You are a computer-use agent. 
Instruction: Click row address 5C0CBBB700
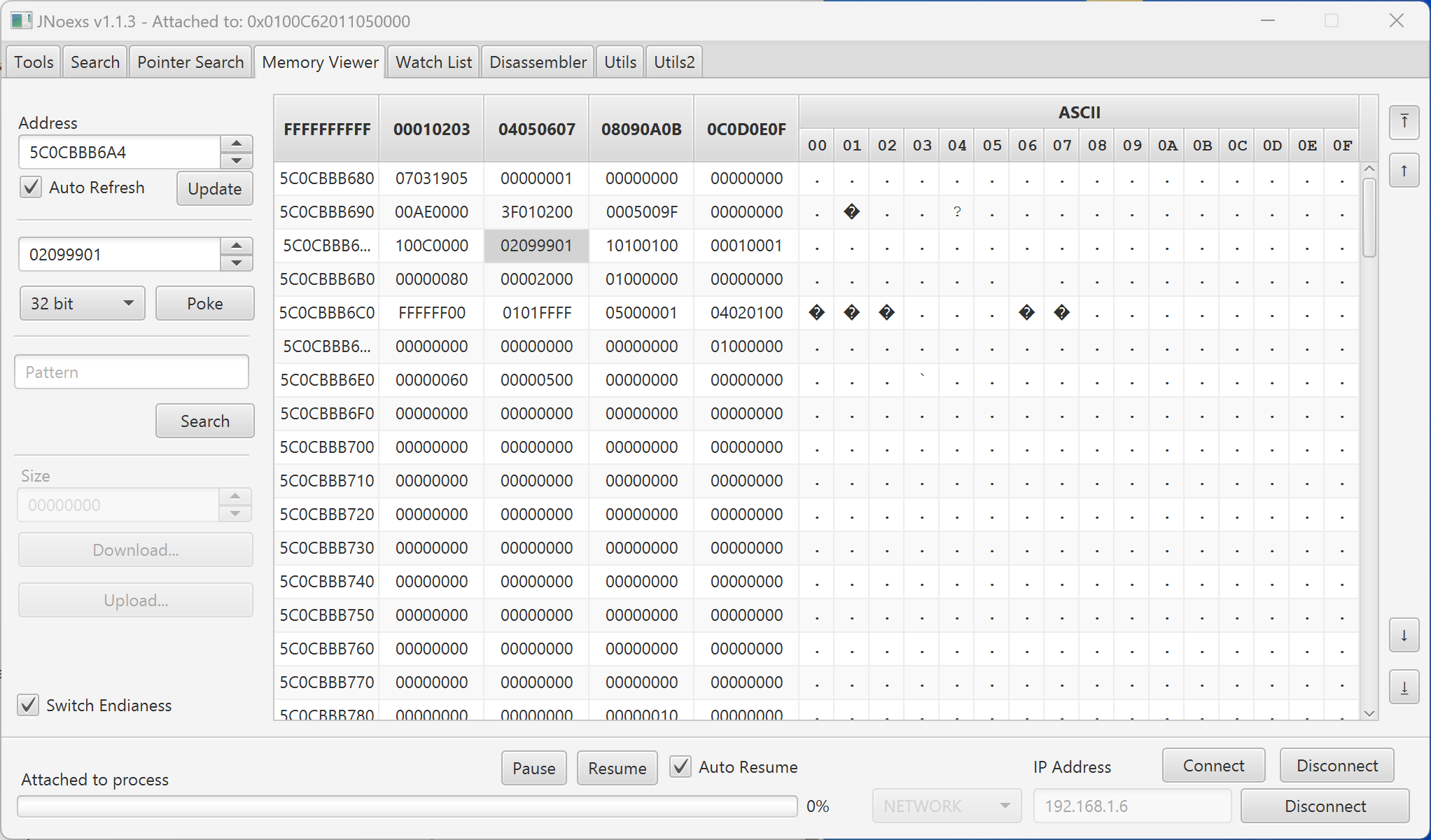tap(327, 447)
